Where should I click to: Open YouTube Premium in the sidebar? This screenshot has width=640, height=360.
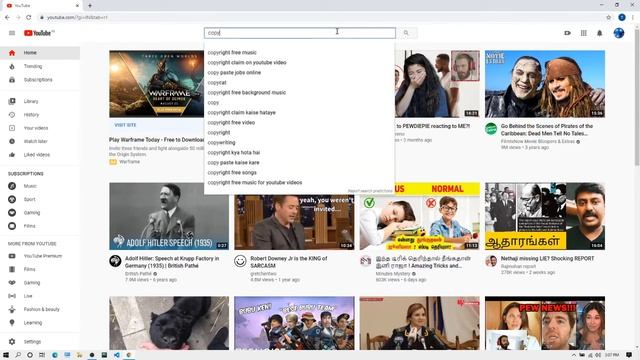tap(40, 256)
